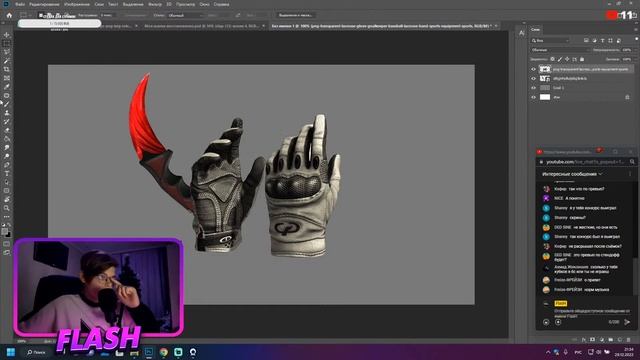Click background color swatch in toolbar
Screen dimensions: 640x360
(x=8, y=235)
